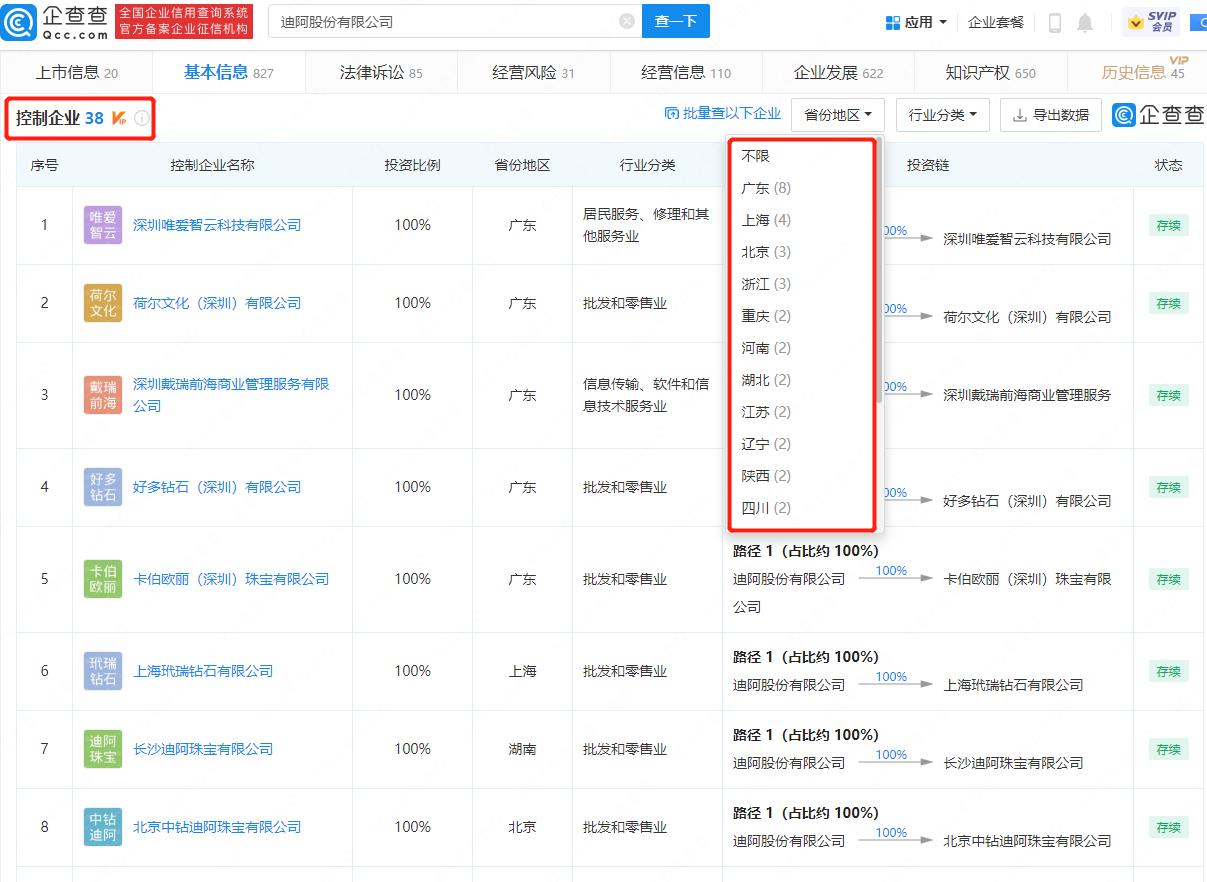This screenshot has width=1207, height=882.
Task: Switch to the 经营信息 tab
Action: [686, 72]
